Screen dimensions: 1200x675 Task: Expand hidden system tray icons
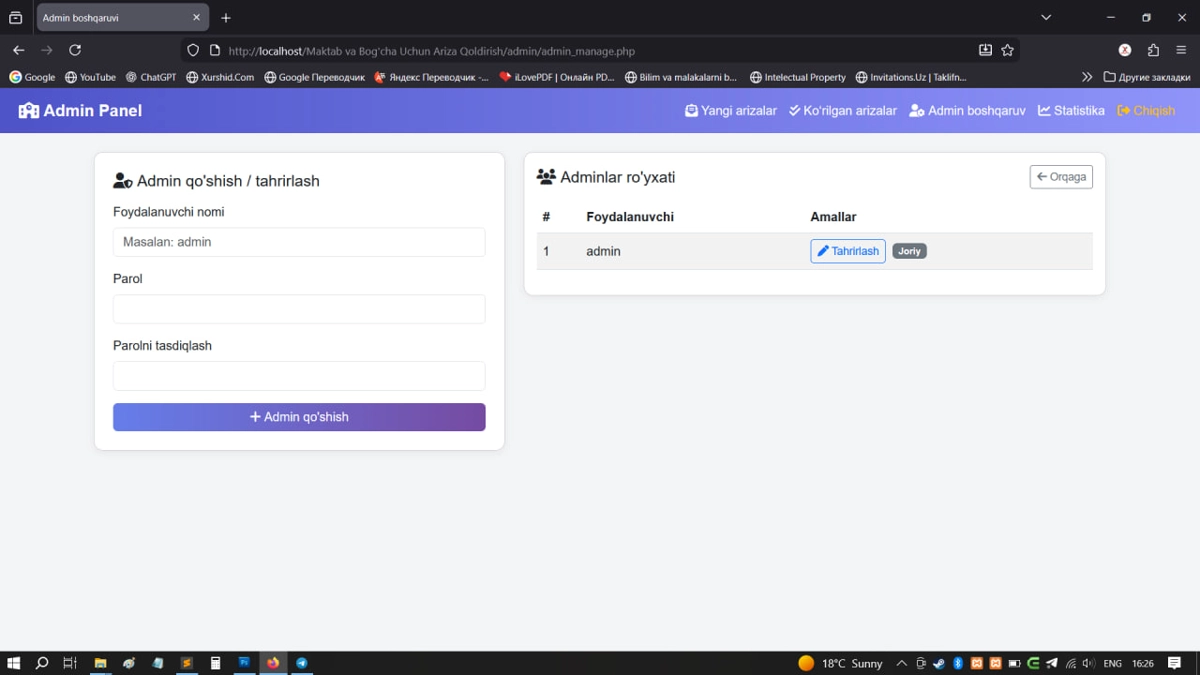901,663
